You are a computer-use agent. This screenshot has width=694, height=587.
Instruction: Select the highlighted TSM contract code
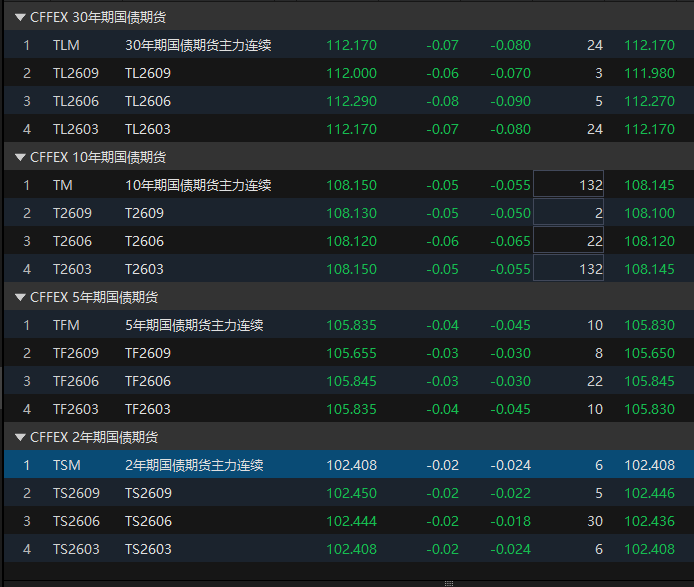[66, 465]
